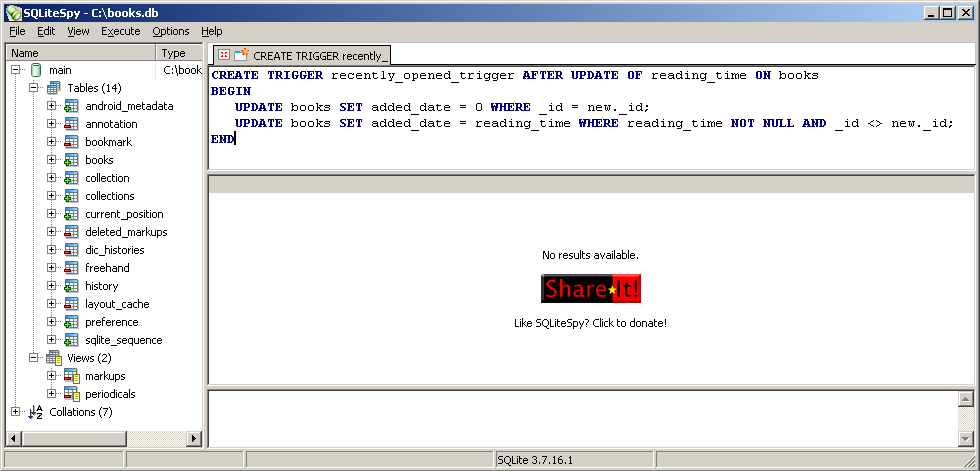Screen dimensions: 980x471
Task: Click down arrow of bottom pane scrollbar
Action: pos(966,439)
